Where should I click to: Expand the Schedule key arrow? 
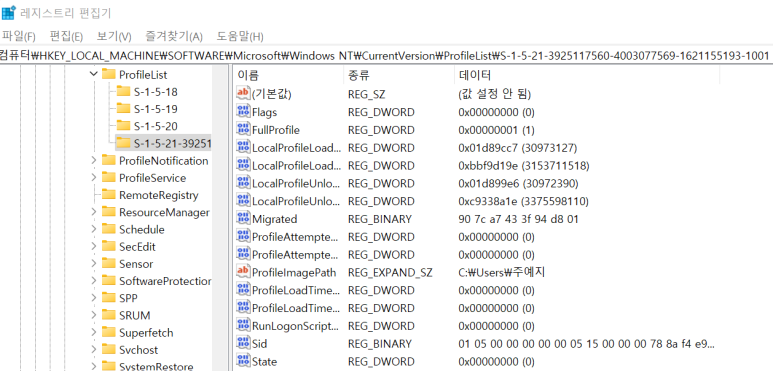click(94, 229)
